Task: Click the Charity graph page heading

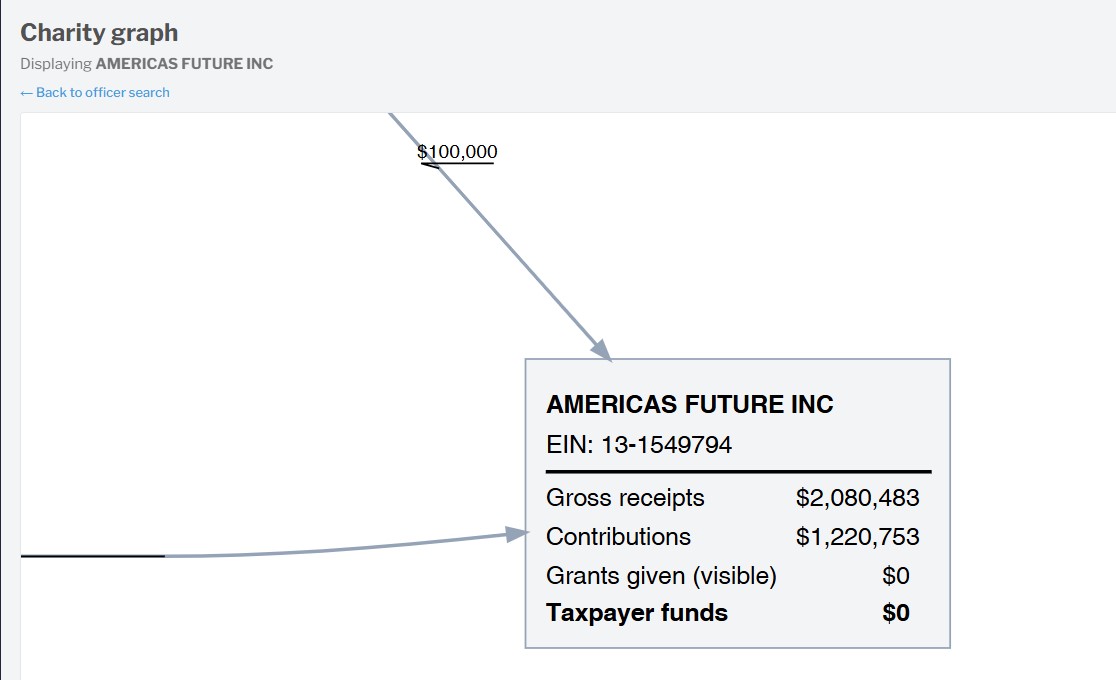Action: pos(99,32)
